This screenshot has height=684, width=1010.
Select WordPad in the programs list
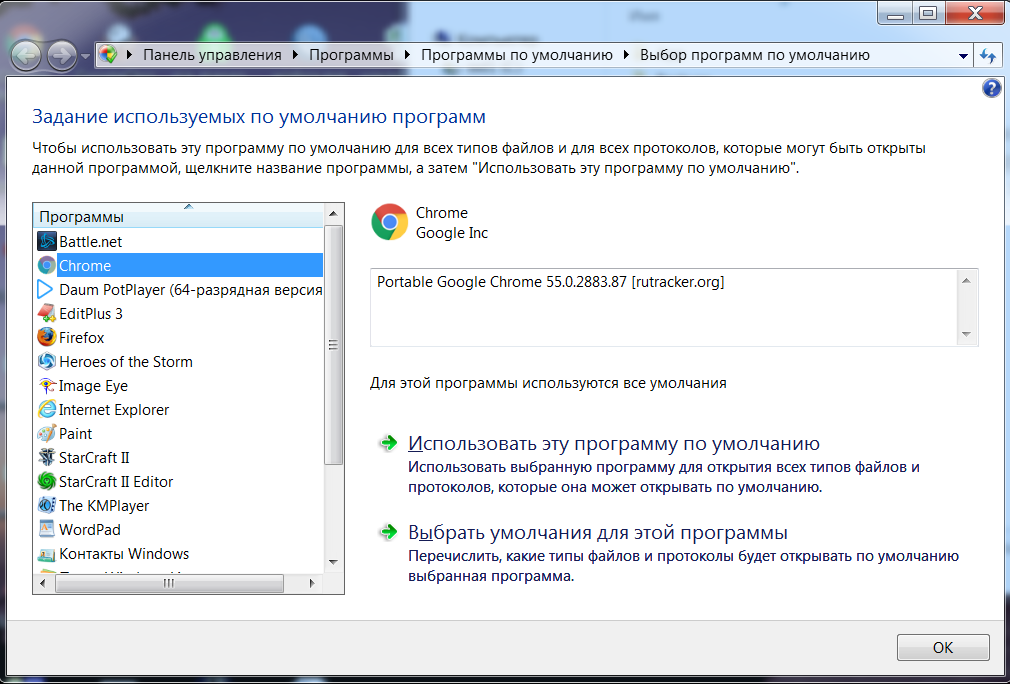click(179, 529)
